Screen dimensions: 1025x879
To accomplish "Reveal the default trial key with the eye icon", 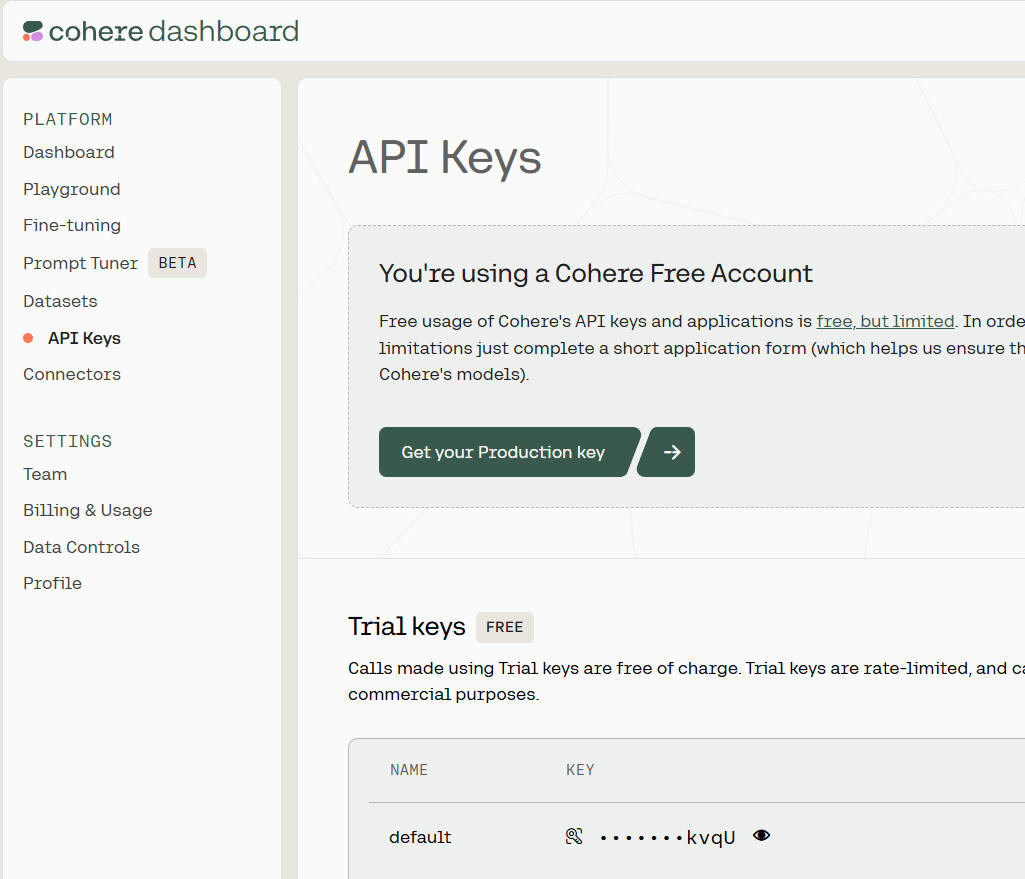I will (762, 836).
